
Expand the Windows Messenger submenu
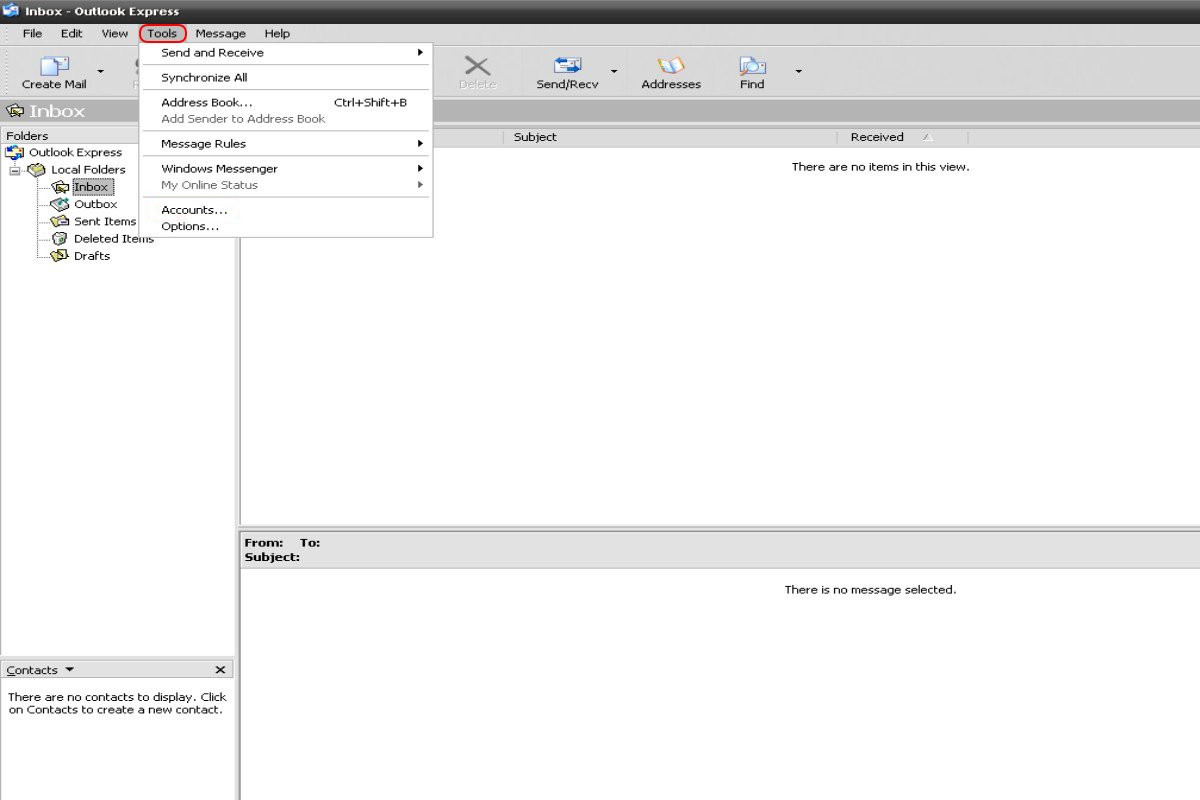286,168
